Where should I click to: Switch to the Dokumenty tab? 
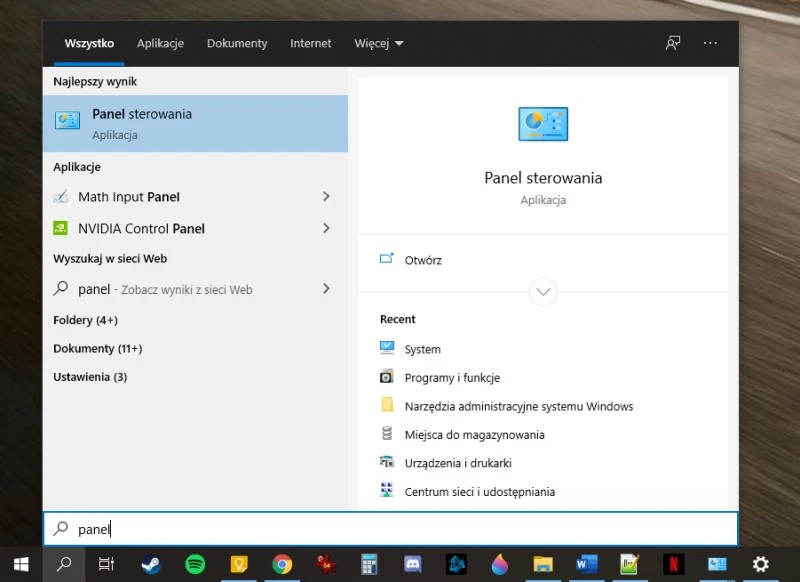(x=237, y=44)
